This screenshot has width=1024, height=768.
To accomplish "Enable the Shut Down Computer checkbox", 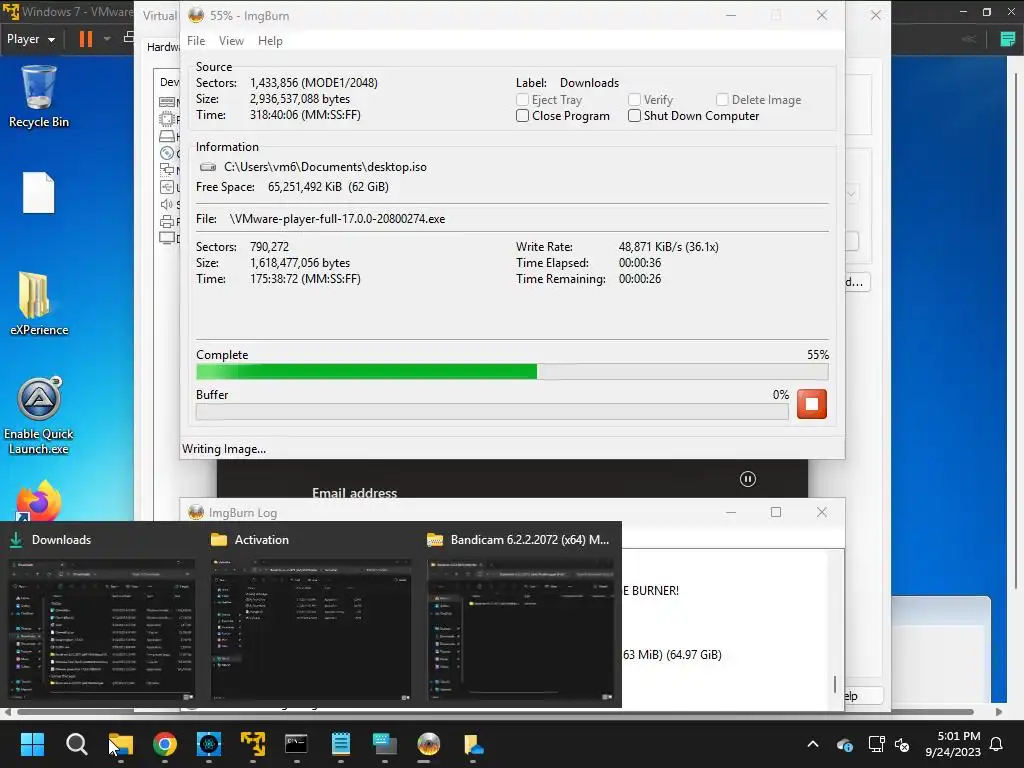I will coord(634,116).
